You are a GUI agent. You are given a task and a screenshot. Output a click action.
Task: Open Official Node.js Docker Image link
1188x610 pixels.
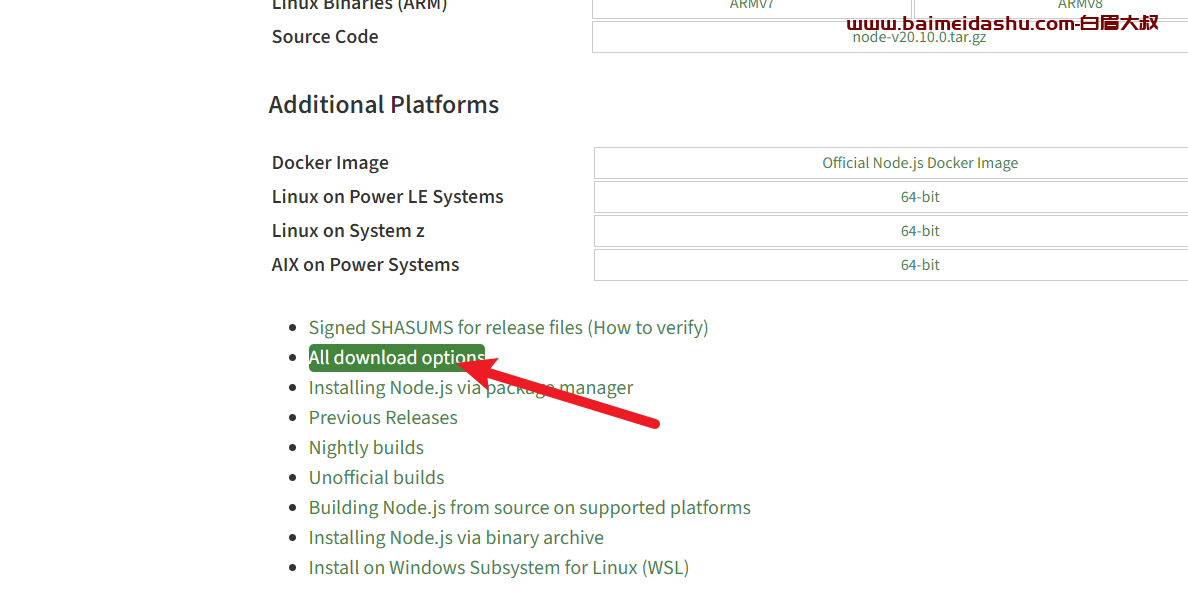(920, 163)
